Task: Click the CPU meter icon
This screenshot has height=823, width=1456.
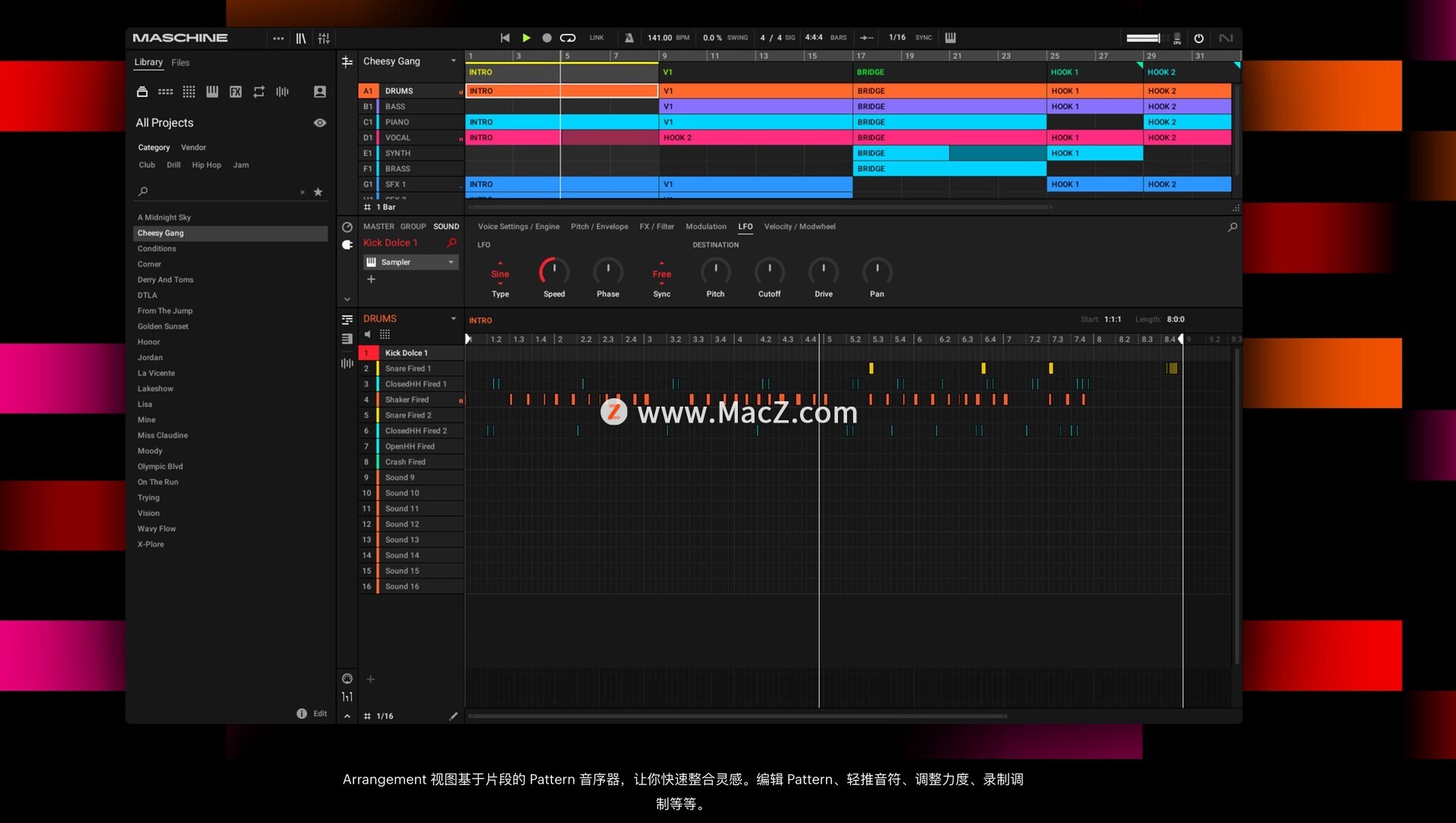Action: coord(1177,38)
